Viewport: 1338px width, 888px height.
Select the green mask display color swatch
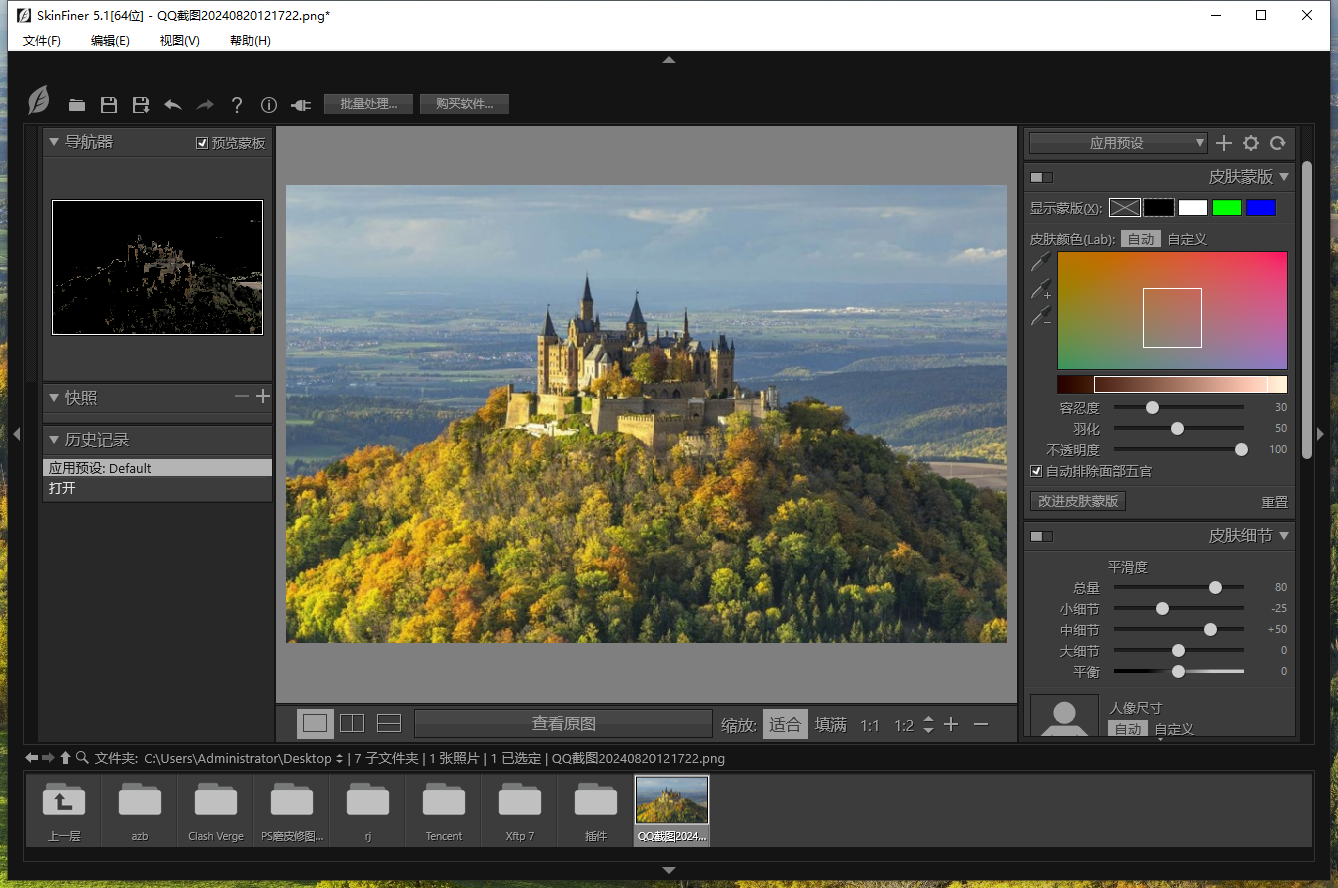(1227, 208)
